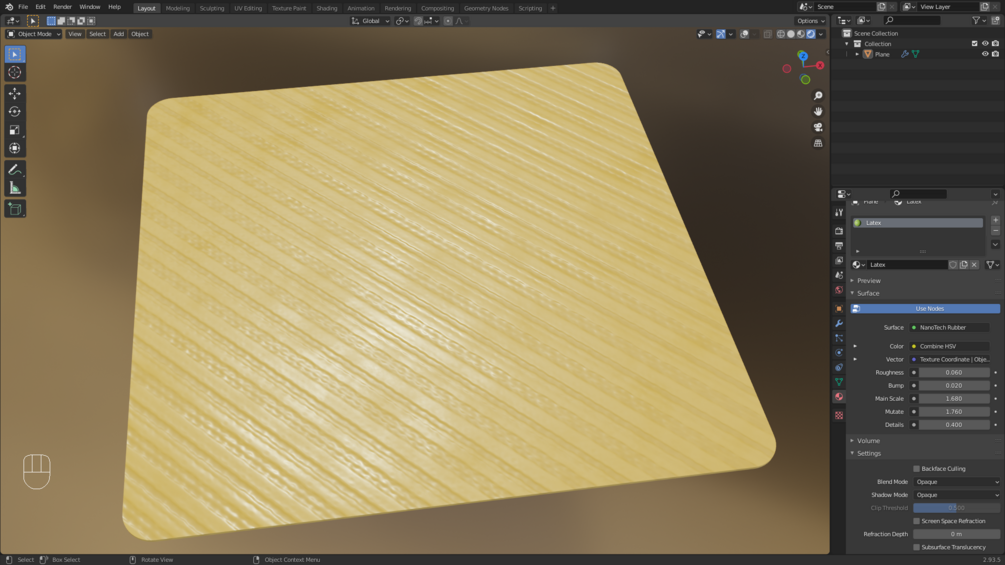Screen dimensions: 1005x565
Task: Select the Rotate tool
Action: [x=15, y=111]
